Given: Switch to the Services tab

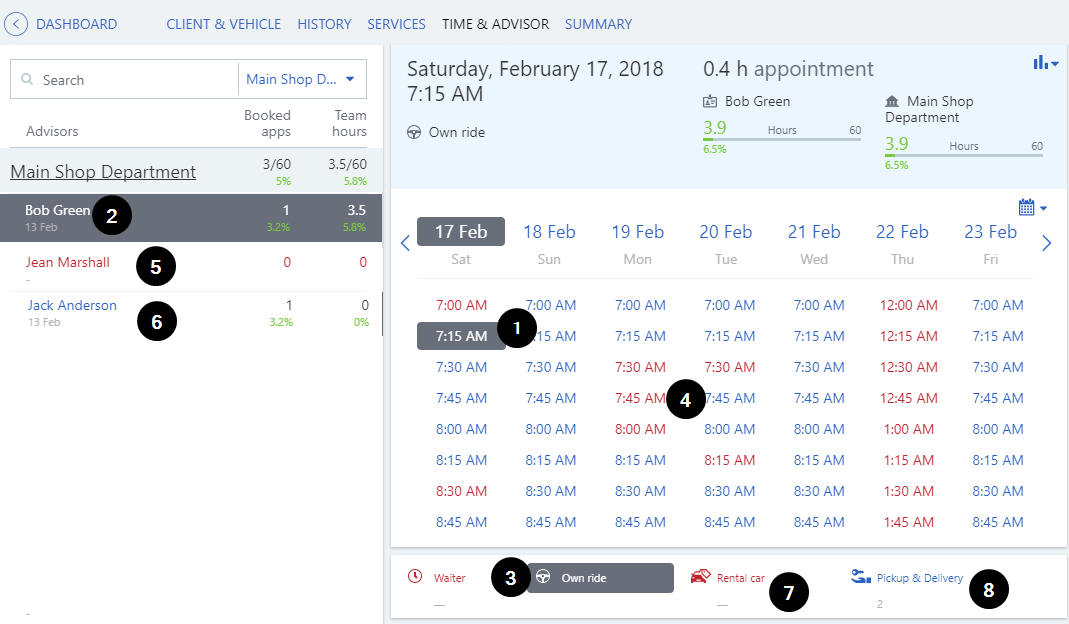Looking at the screenshot, I should [396, 24].
